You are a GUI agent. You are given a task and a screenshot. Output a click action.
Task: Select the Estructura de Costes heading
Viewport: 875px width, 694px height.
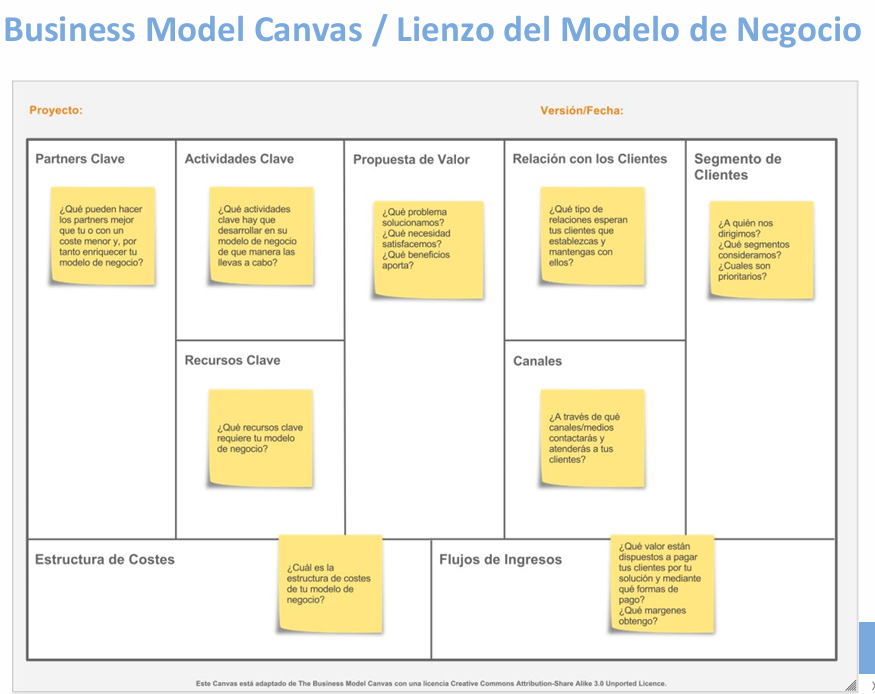104,560
